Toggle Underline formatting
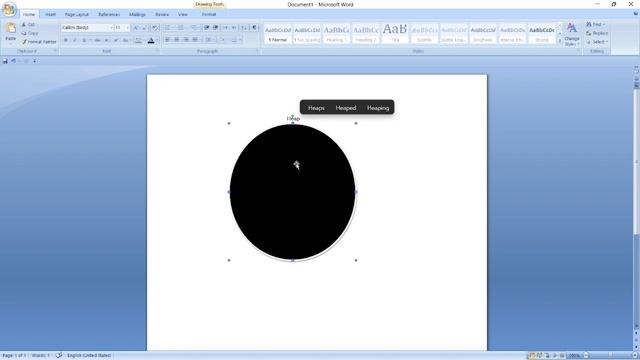Screen dimensions: 640x360 pos(84,40)
